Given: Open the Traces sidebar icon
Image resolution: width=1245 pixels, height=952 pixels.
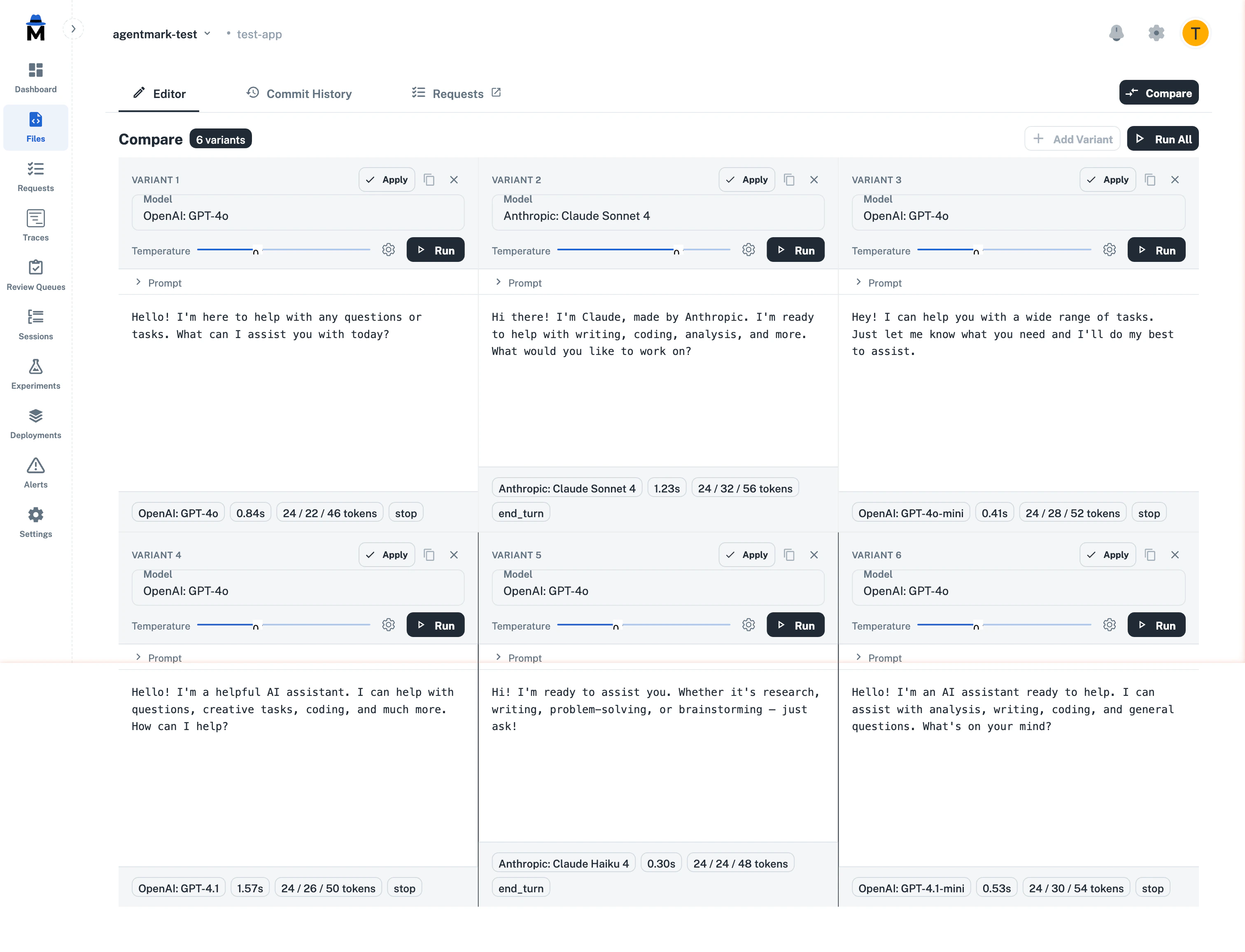Looking at the screenshot, I should [36, 225].
